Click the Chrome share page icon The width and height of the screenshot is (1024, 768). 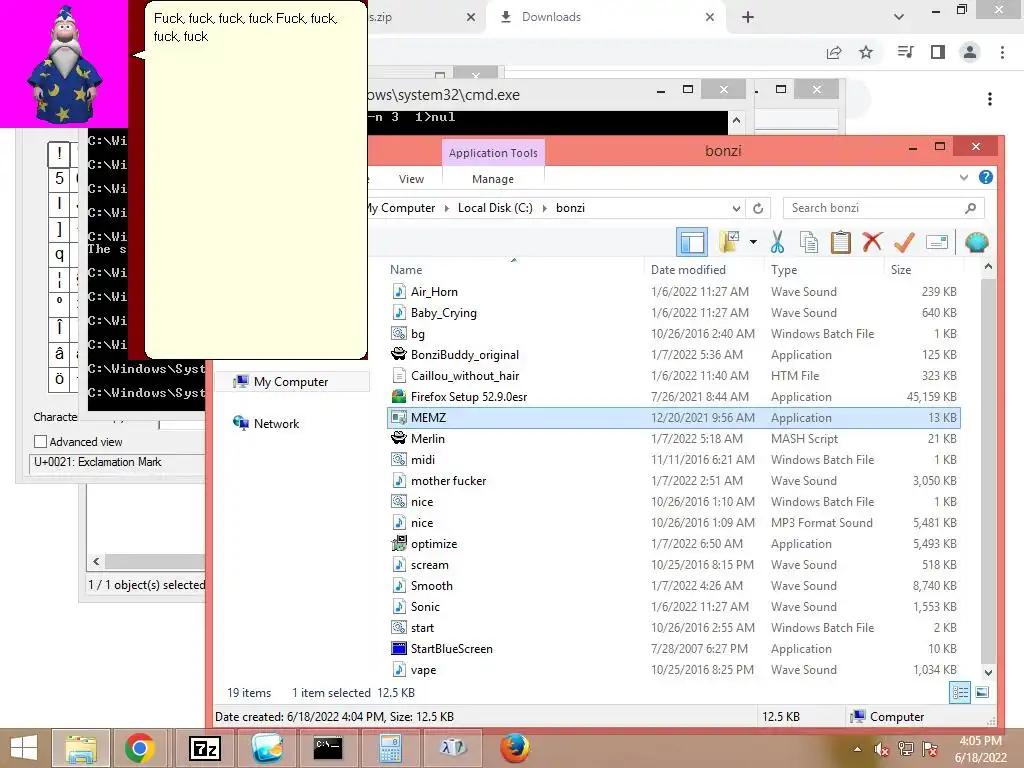point(834,52)
